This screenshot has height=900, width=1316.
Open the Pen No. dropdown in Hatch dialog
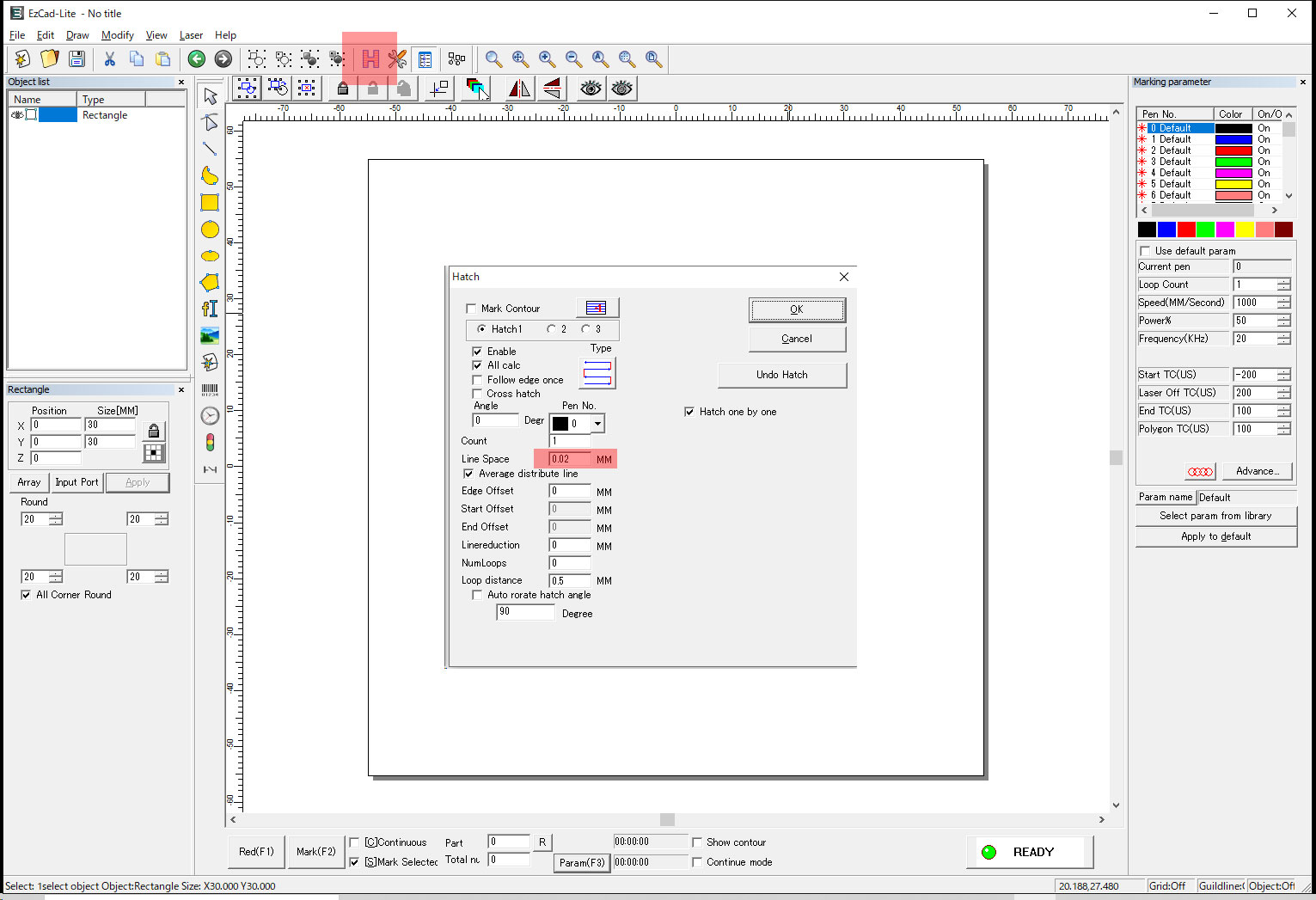597,424
